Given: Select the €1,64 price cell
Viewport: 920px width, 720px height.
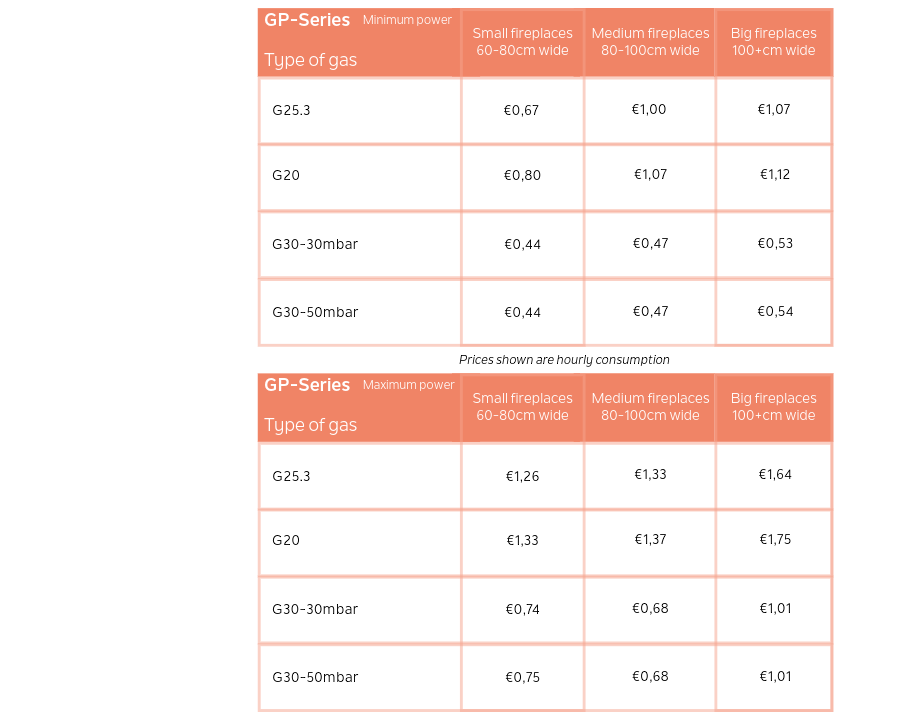Looking at the screenshot, I should coord(774,474).
